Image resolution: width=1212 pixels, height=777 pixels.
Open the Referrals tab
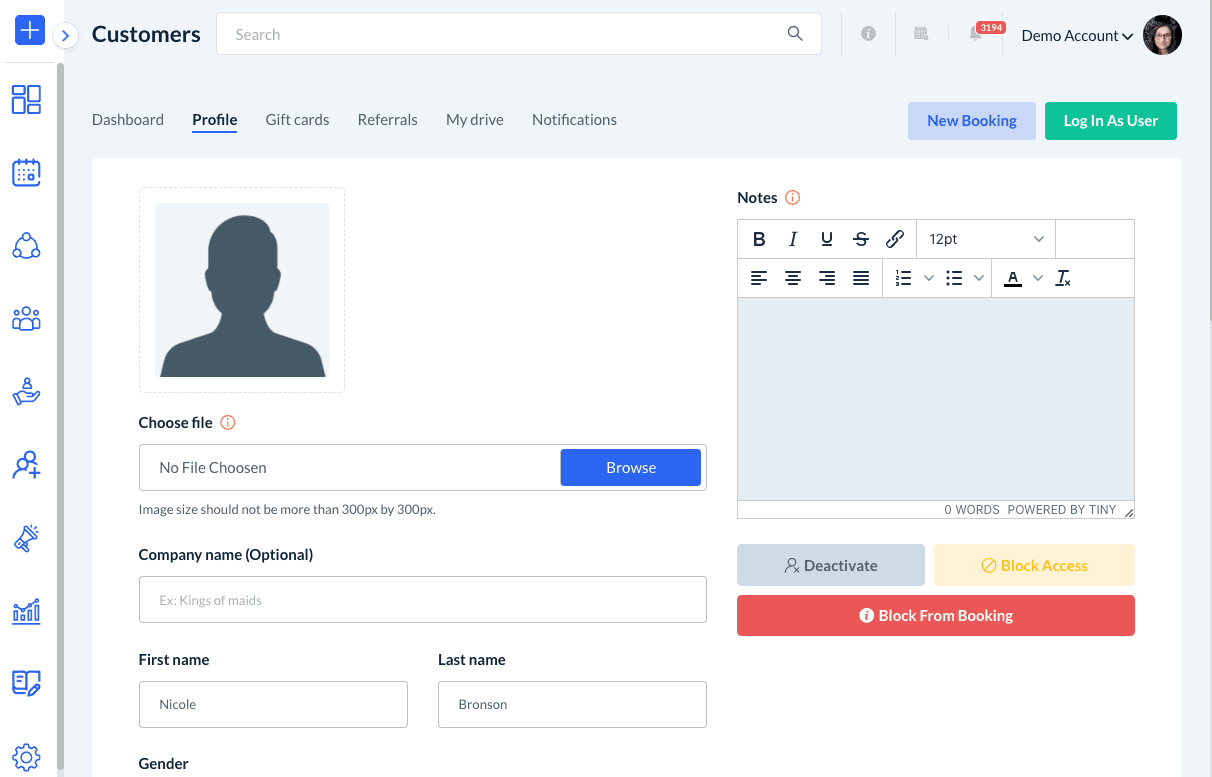[x=388, y=119]
